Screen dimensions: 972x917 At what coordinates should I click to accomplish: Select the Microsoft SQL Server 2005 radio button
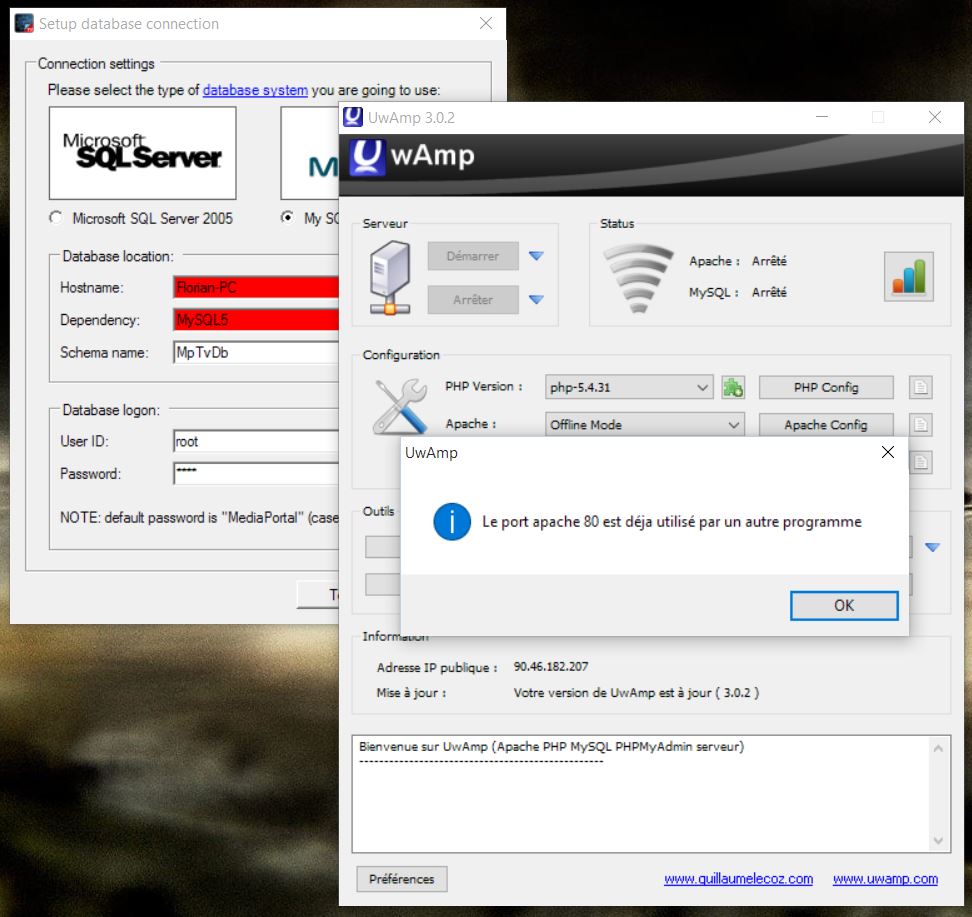[56, 218]
